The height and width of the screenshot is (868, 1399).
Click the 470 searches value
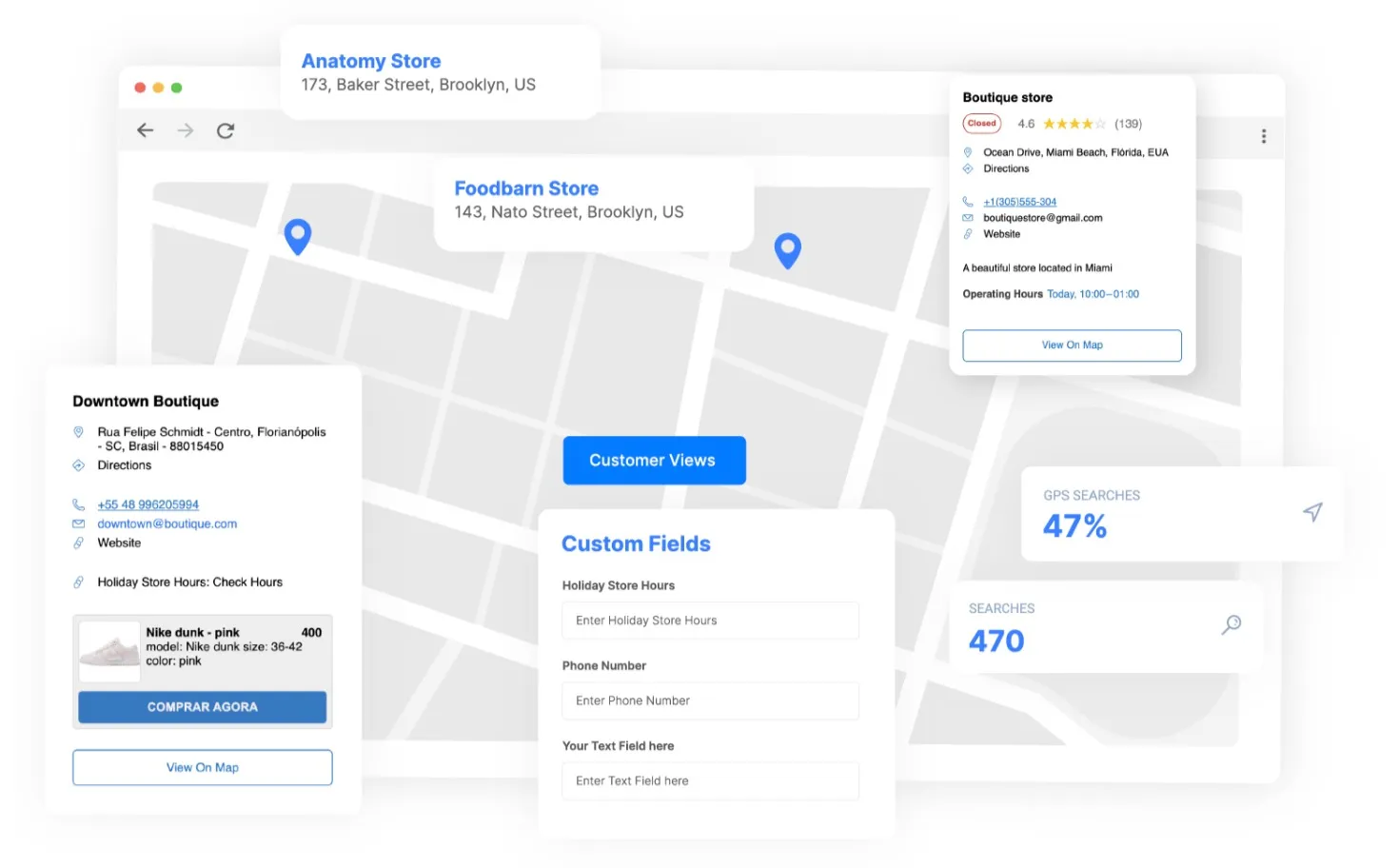996,641
